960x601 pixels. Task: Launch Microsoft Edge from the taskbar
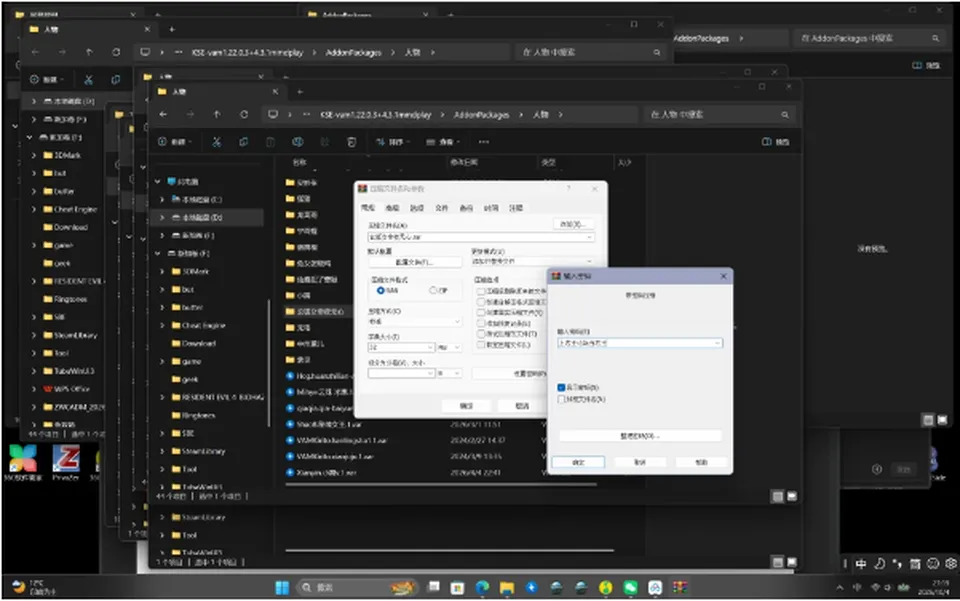click(482, 588)
